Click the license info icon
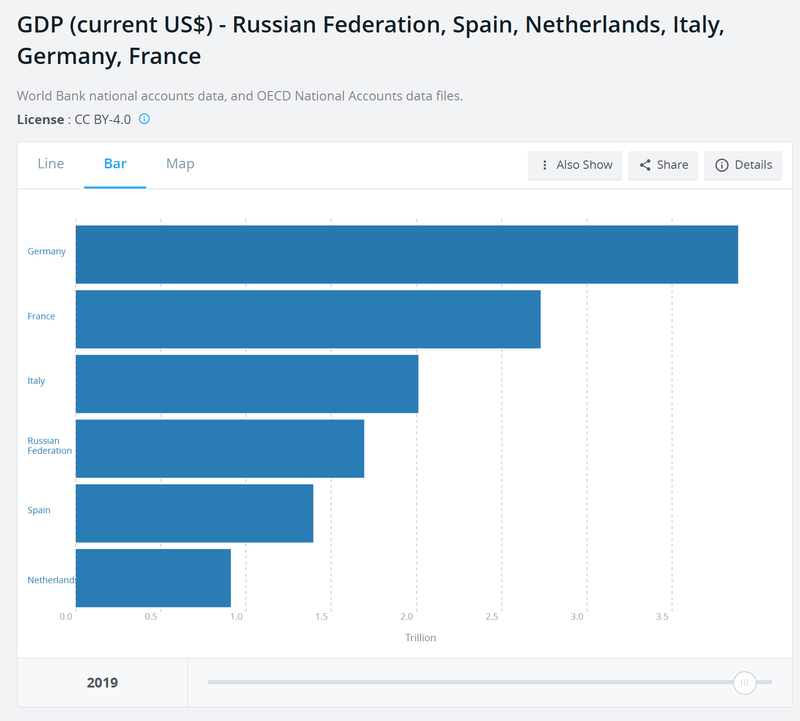The width and height of the screenshot is (800, 721). [144, 119]
